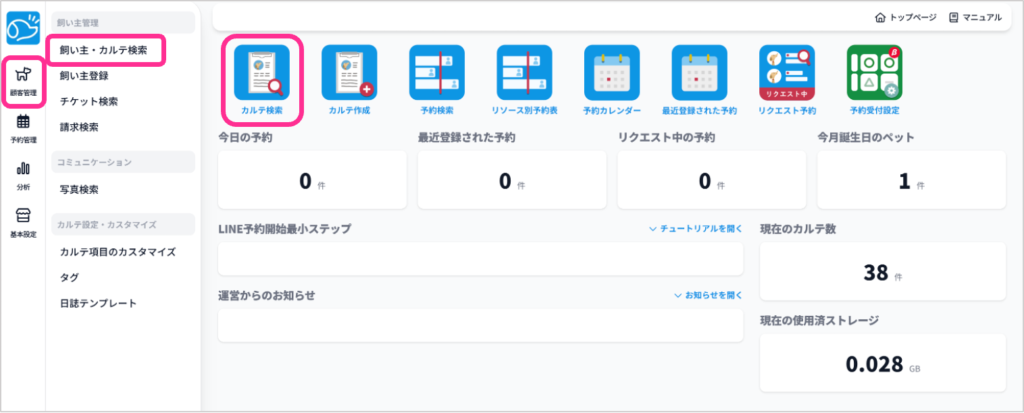This screenshot has width=1024, height=413.
Task: Click the 今月誕生日のペット count card
Action: point(910,181)
